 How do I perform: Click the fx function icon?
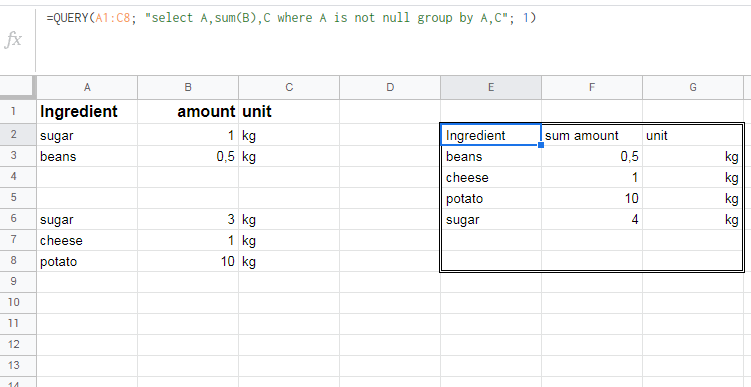(13, 39)
